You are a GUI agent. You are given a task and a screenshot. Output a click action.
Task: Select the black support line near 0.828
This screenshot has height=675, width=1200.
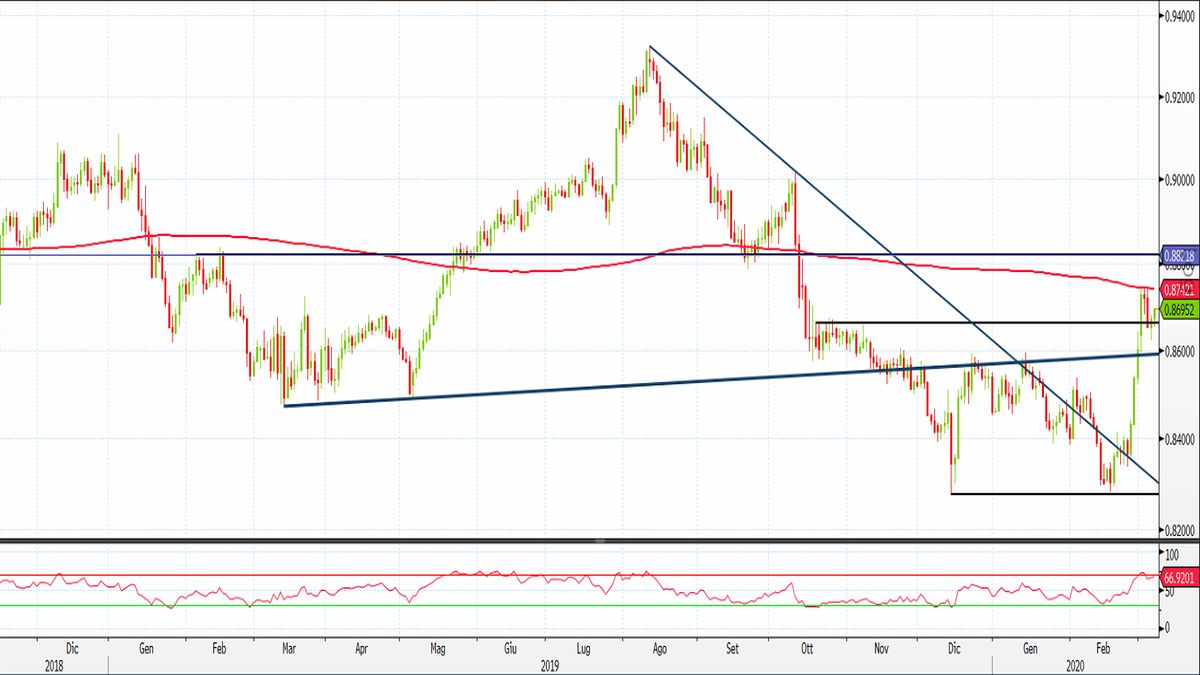(1050, 494)
